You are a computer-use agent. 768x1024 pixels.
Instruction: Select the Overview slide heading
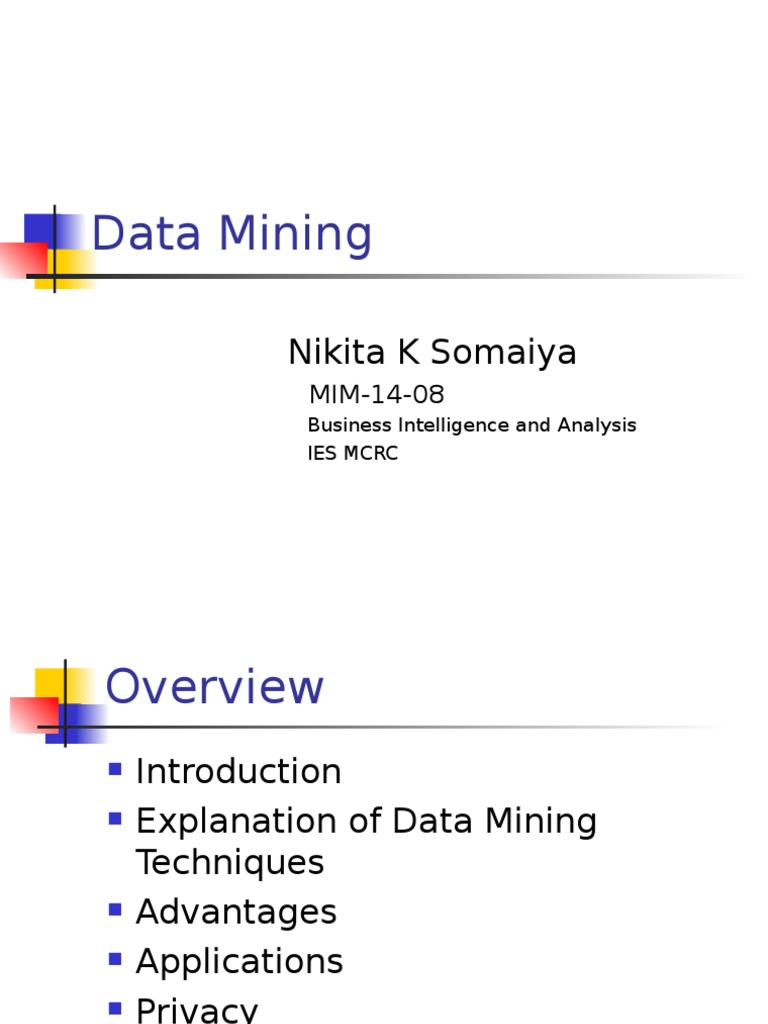(x=215, y=688)
